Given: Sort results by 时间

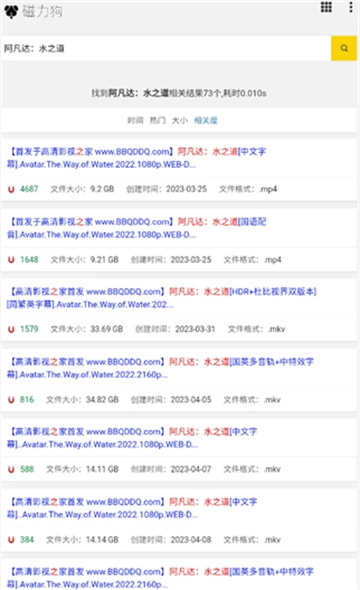Looking at the screenshot, I should coord(135,120).
